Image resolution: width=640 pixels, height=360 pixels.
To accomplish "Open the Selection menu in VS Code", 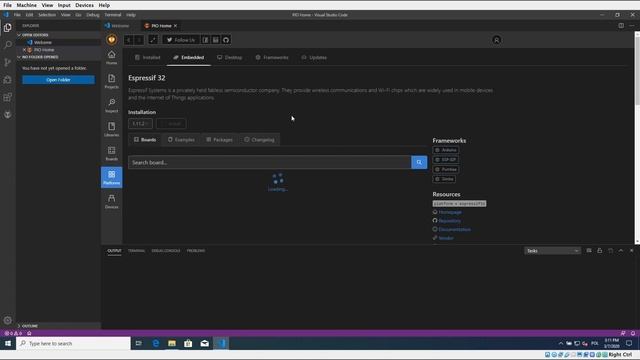I will (47, 15).
